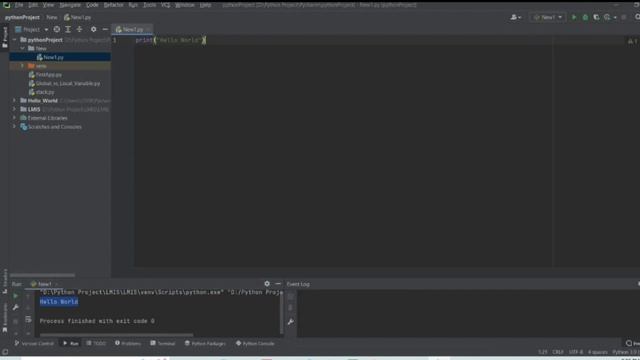The width and height of the screenshot is (640, 360).
Task: Expand External Libraries node
Action: point(15,118)
